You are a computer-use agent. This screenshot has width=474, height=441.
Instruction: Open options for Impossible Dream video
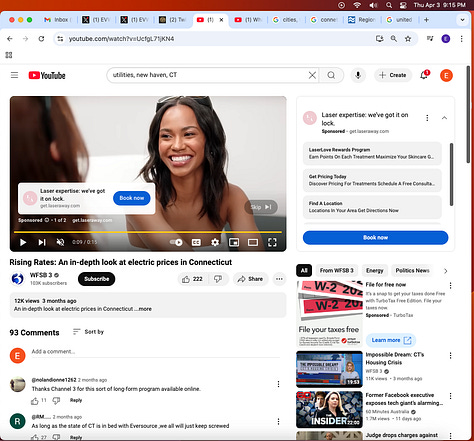pos(450,355)
